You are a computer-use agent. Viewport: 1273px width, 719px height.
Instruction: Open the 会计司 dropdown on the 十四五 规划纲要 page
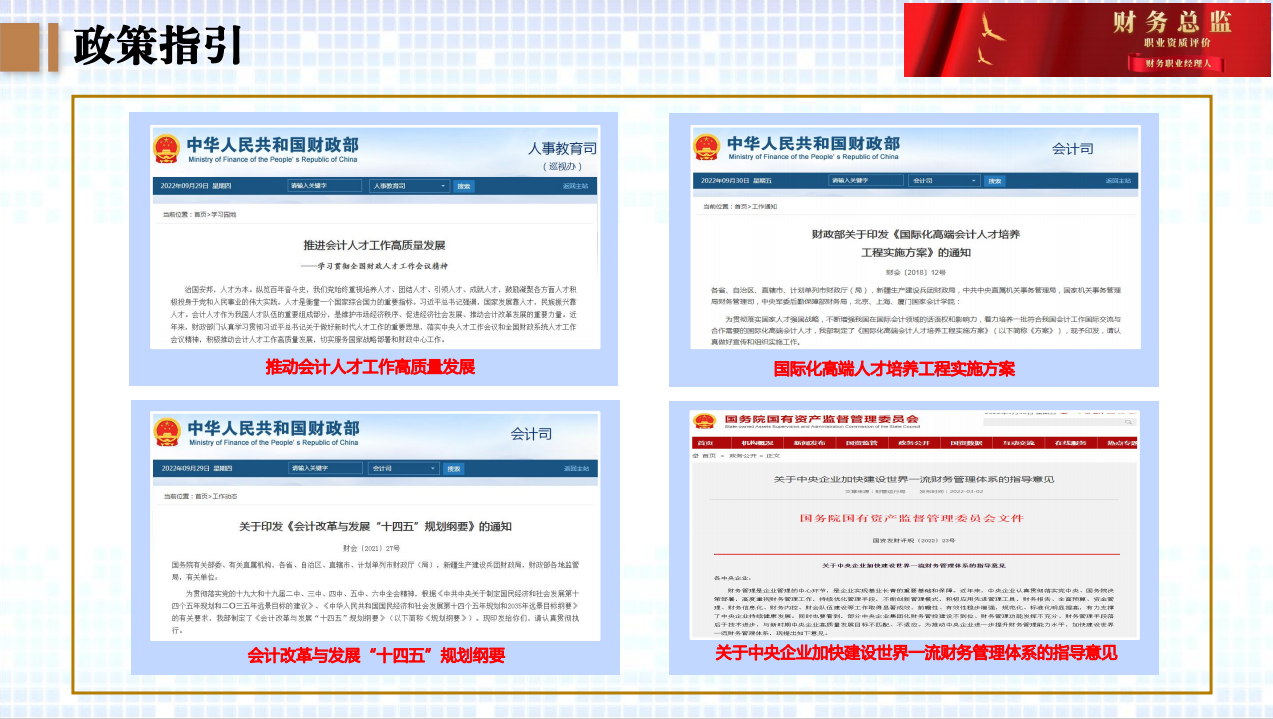tap(405, 468)
